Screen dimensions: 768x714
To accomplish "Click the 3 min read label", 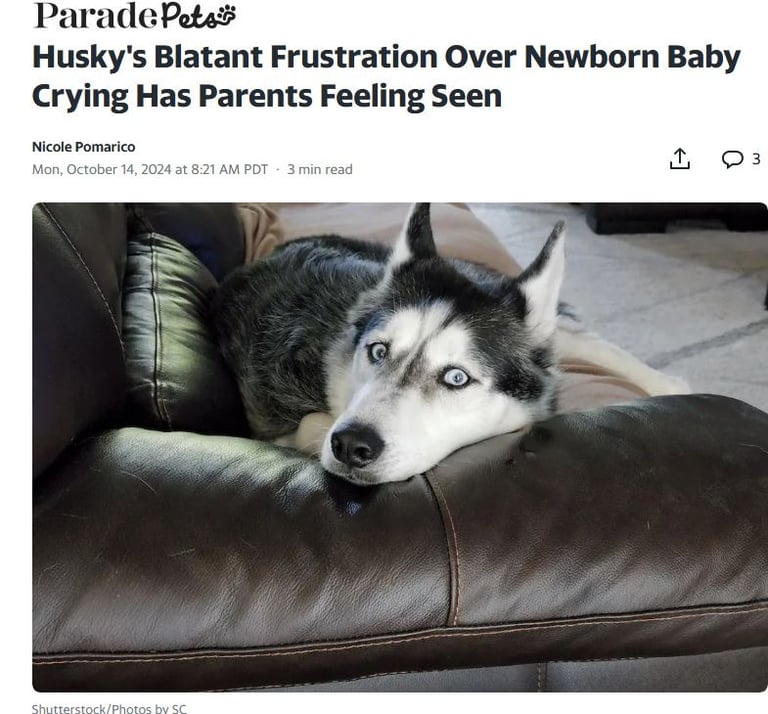I will pyautogui.click(x=320, y=169).
